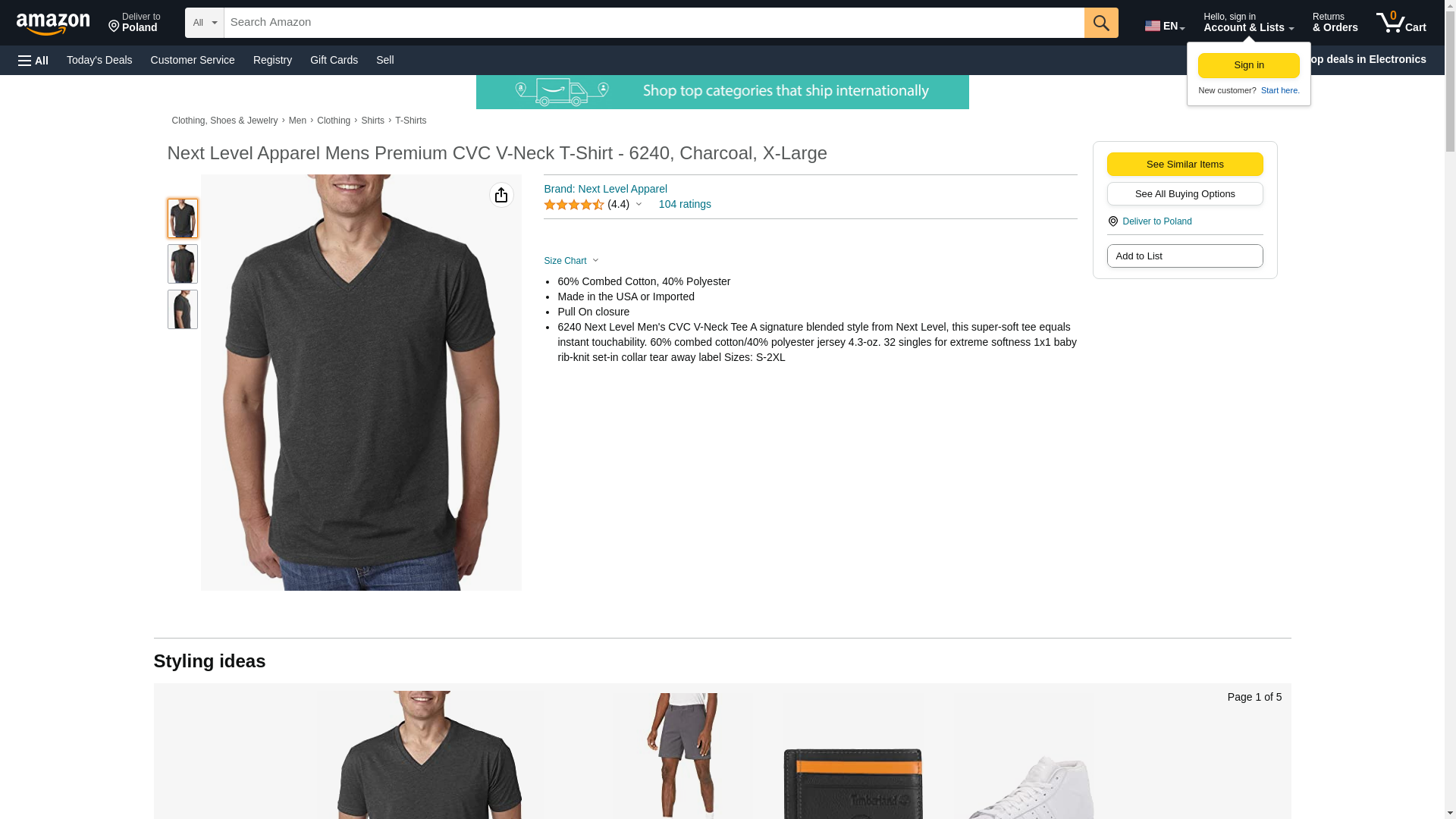Expand the Size Chart dropdown

coord(571,261)
